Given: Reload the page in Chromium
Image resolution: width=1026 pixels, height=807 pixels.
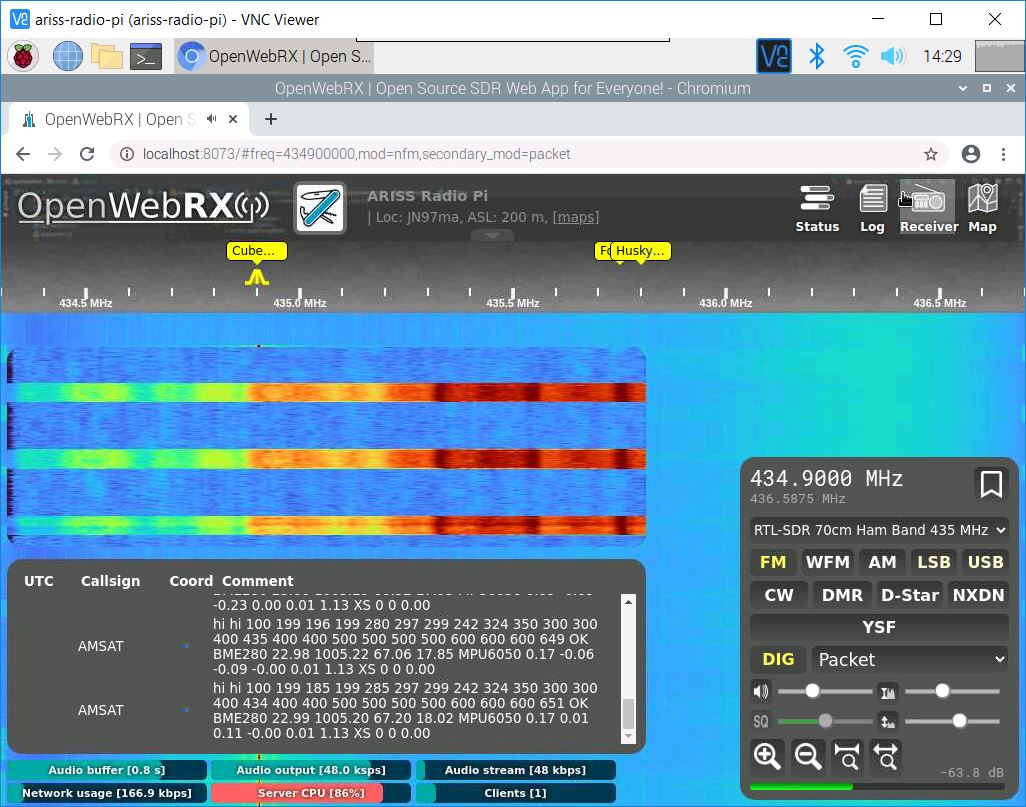Looking at the screenshot, I should 87,154.
